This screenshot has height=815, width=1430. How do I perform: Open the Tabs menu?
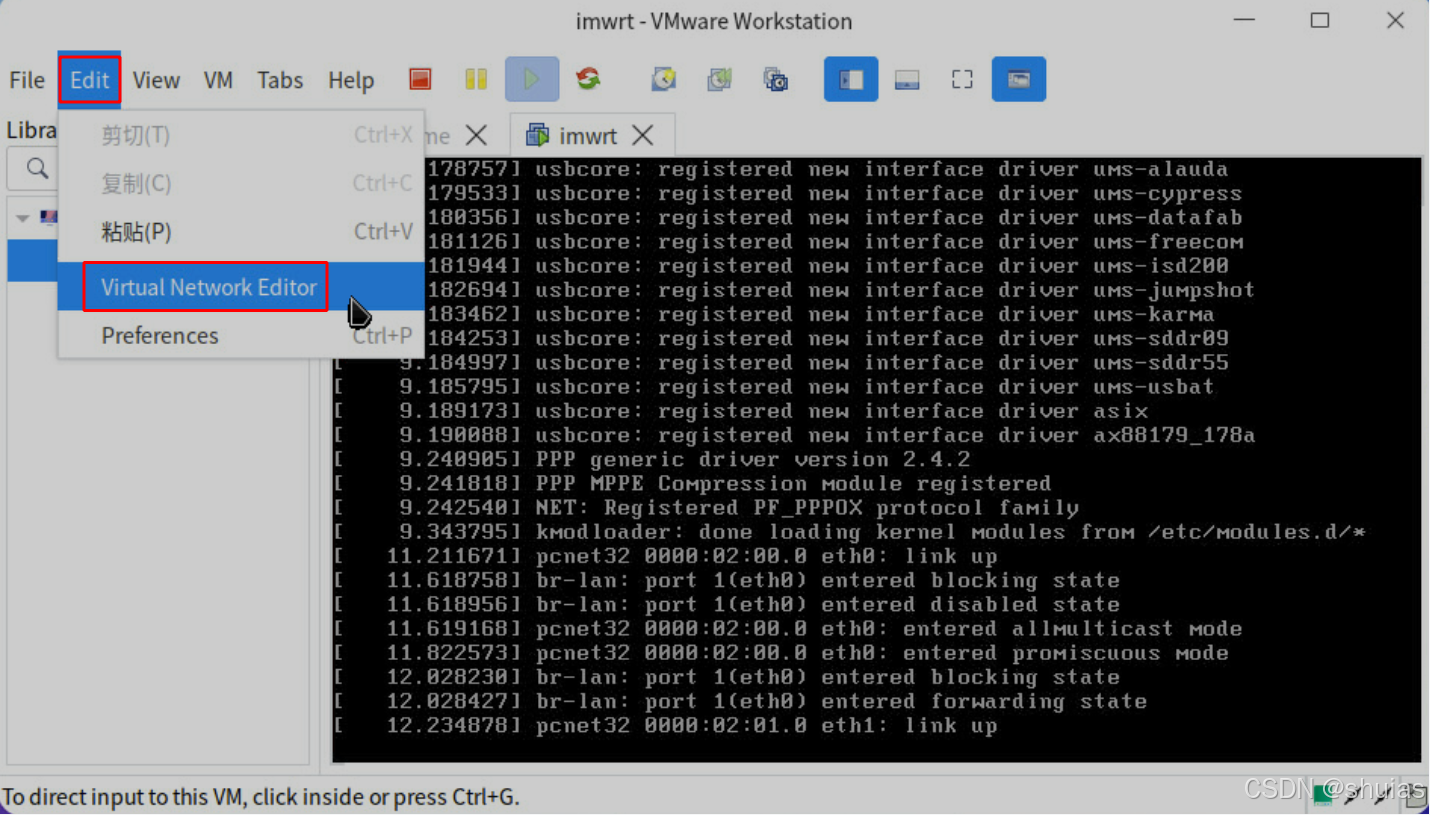[x=280, y=80]
